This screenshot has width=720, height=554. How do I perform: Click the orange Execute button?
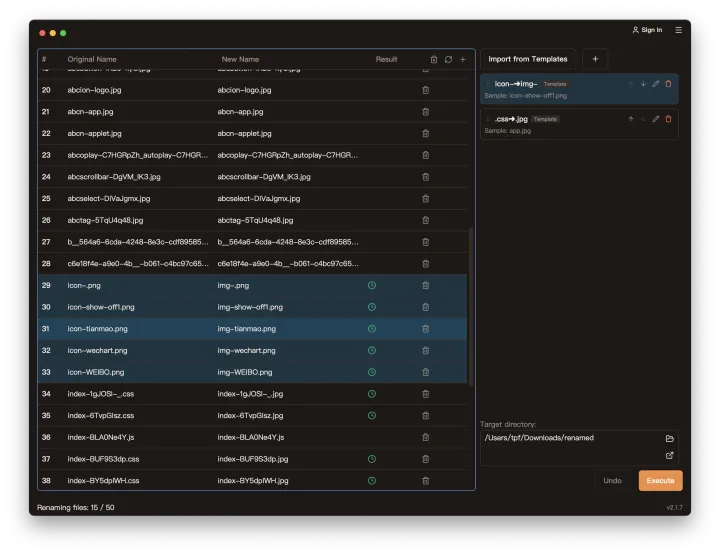660,481
